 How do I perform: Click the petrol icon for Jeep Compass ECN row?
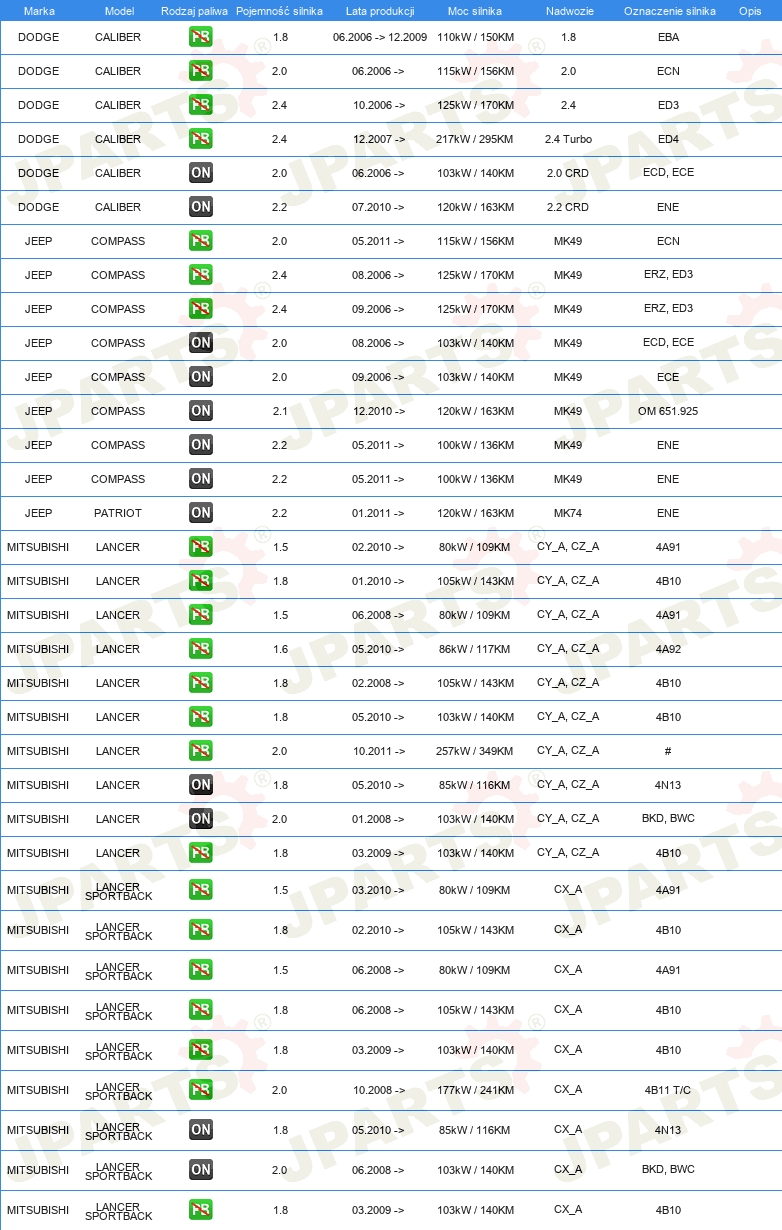(x=201, y=241)
